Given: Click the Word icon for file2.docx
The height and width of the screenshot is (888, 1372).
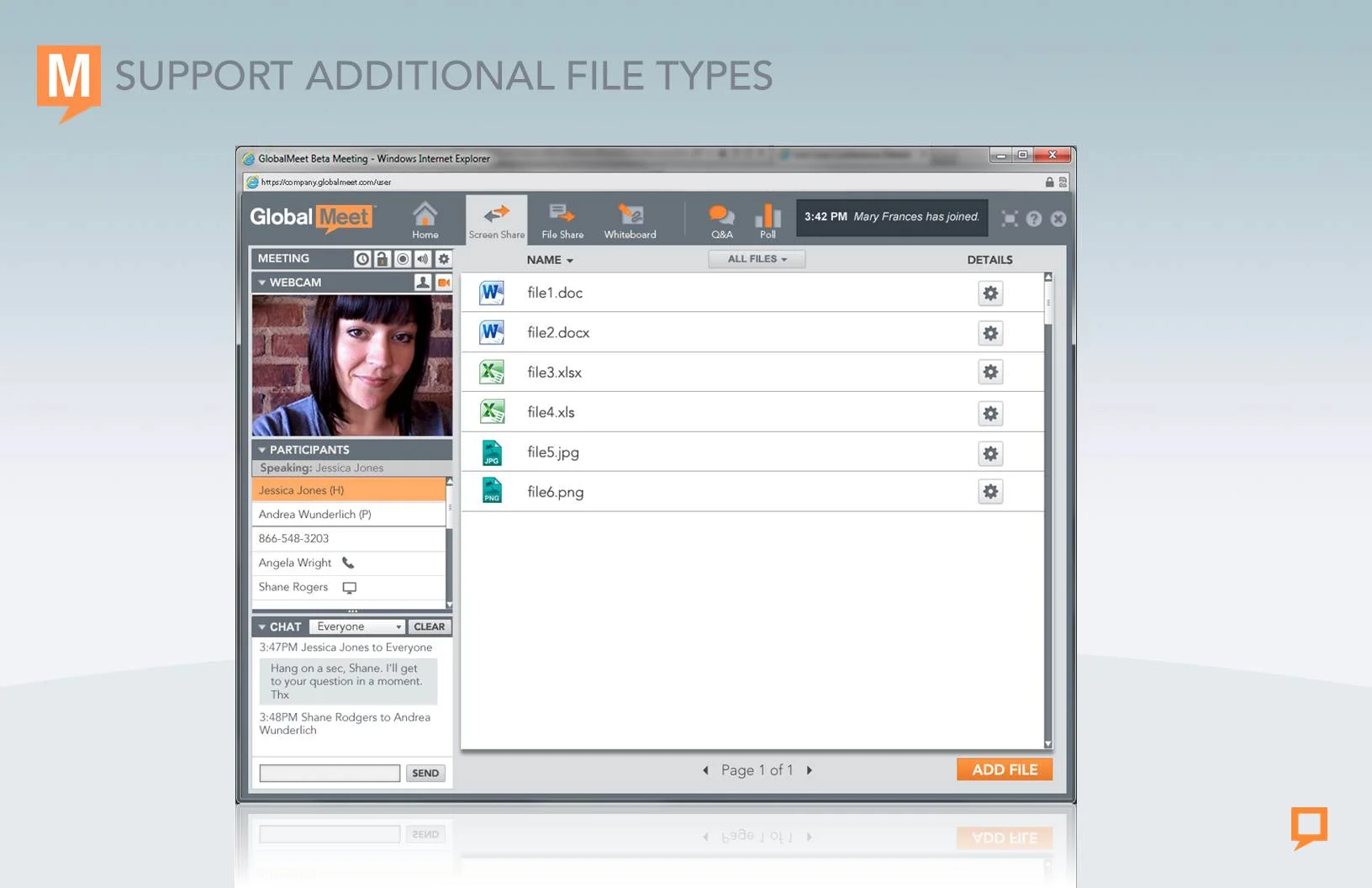Looking at the screenshot, I should click(x=492, y=332).
